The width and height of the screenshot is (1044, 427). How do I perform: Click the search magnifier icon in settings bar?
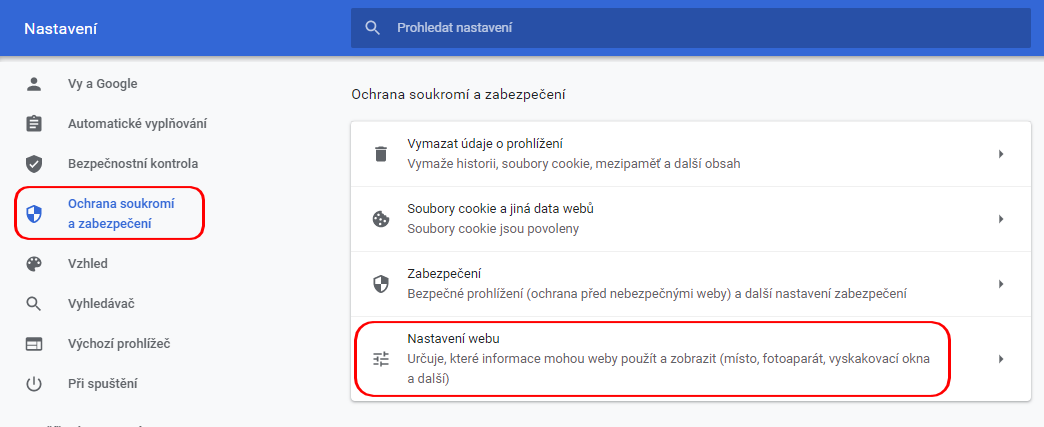(373, 28)
